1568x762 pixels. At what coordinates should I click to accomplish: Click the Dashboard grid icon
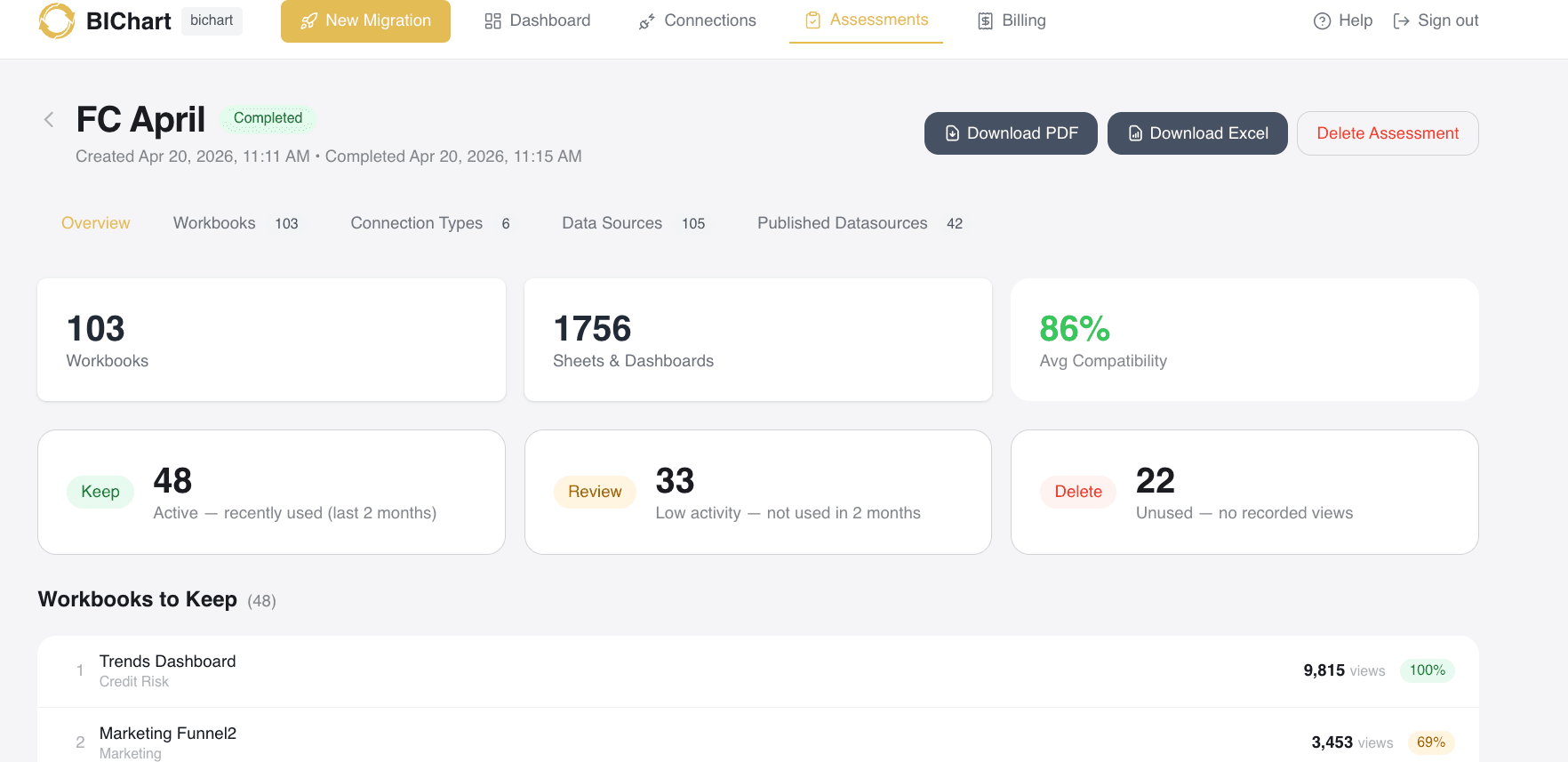pyautogui.click(x=492, y=20)
